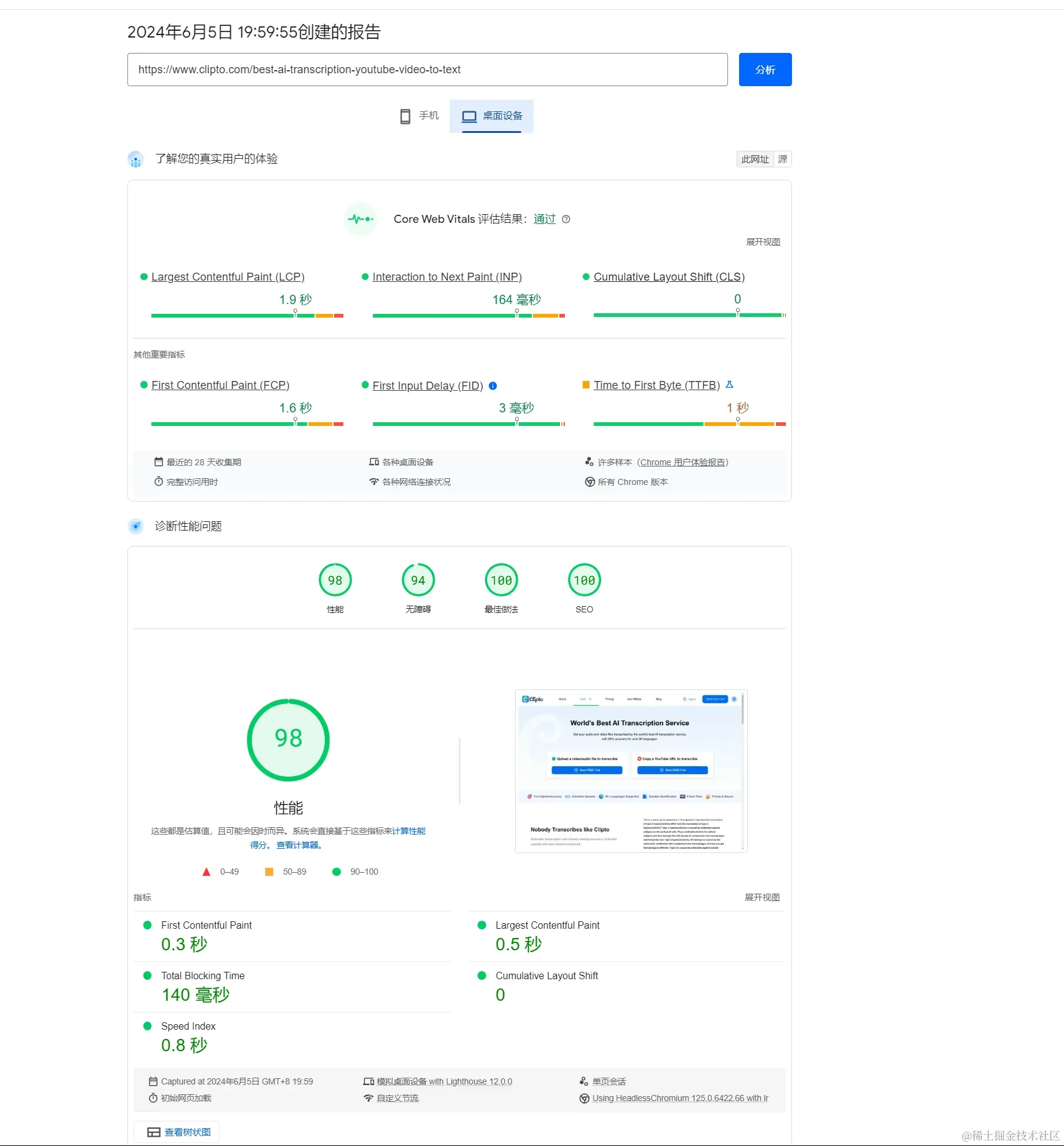Click the TTFB experimental flask icon
Viewport: 1064px width, 1146px height.
coord(729,385)
